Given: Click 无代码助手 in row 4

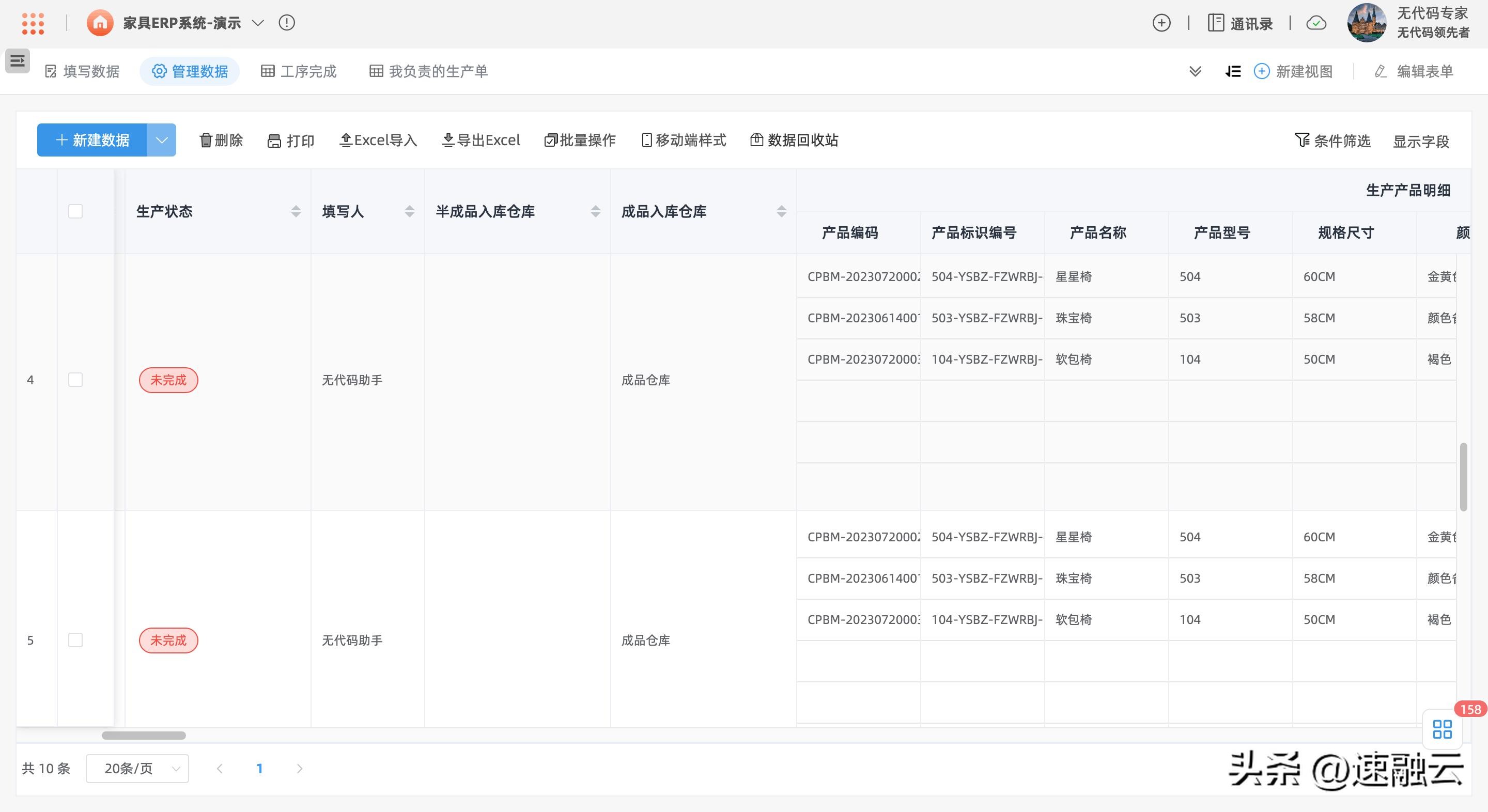Looking at the screenshot, I should tap(352, 380).
